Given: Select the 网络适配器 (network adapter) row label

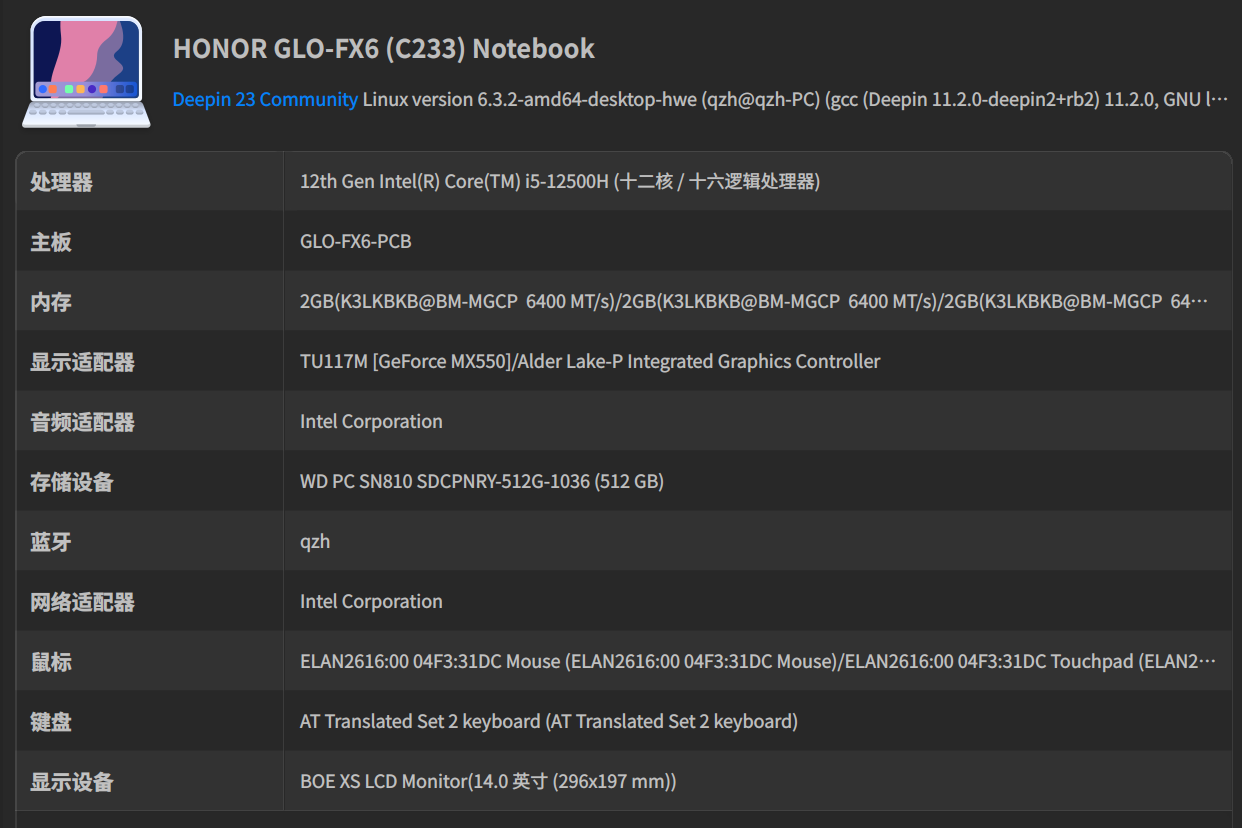Looking at the screenshot, I should point(82,602).
